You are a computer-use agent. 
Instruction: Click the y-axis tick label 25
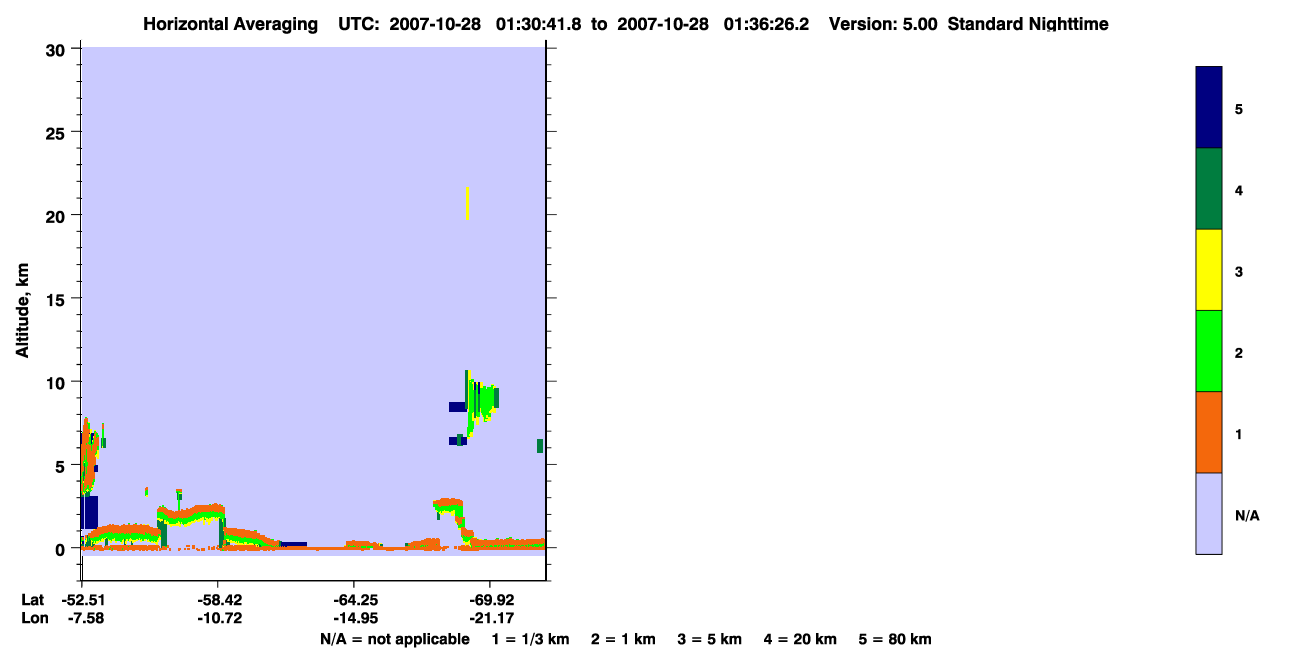(58, 132)
